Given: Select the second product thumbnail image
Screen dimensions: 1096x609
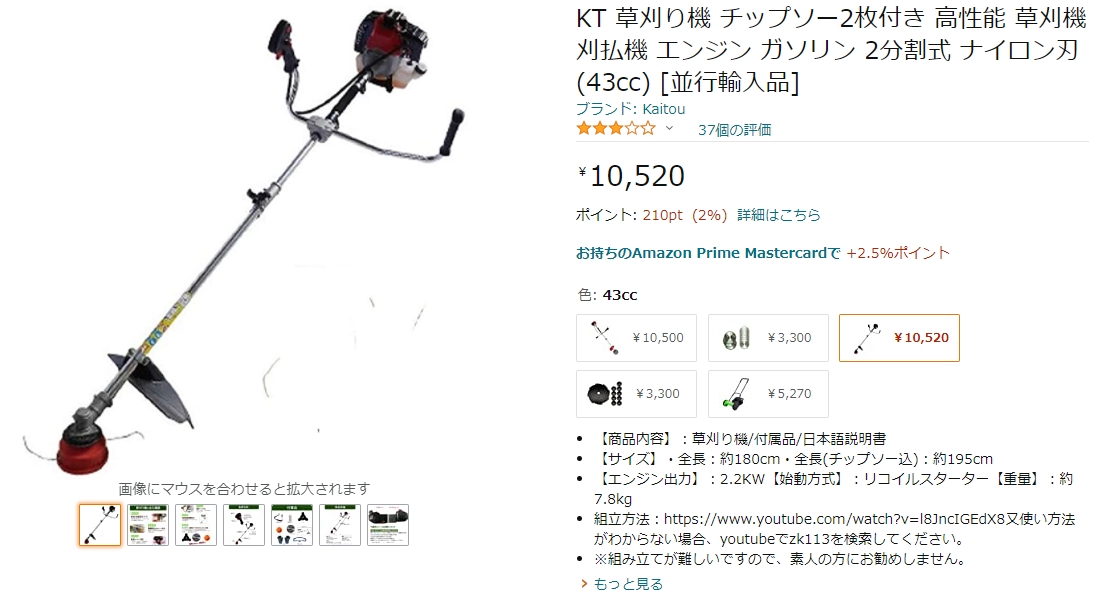Looking at the screenshot, I should [x=147, y=524].
